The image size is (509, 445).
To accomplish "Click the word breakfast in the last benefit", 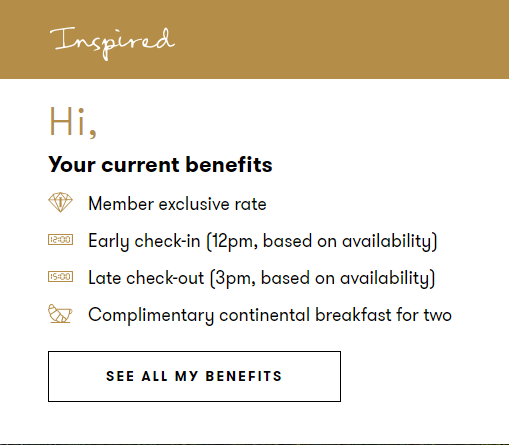I will tap(353, 315).
